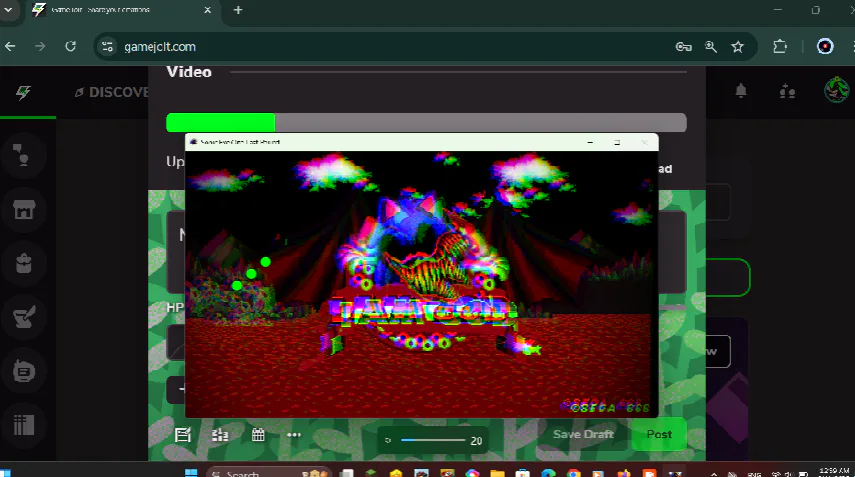The image size is (855, 477).
Task: Open the Game Jolt chat sidebar icon
Action: tap(22, 155)
